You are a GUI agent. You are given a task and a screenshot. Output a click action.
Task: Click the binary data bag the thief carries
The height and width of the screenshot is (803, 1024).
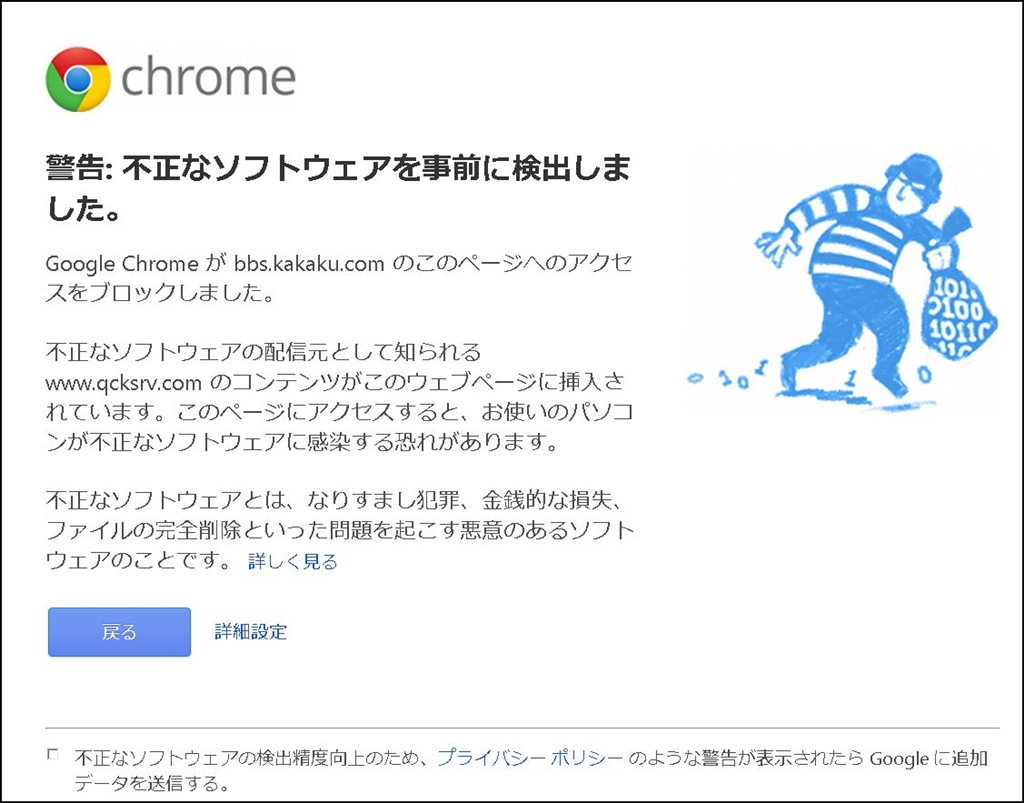[961, 315]
